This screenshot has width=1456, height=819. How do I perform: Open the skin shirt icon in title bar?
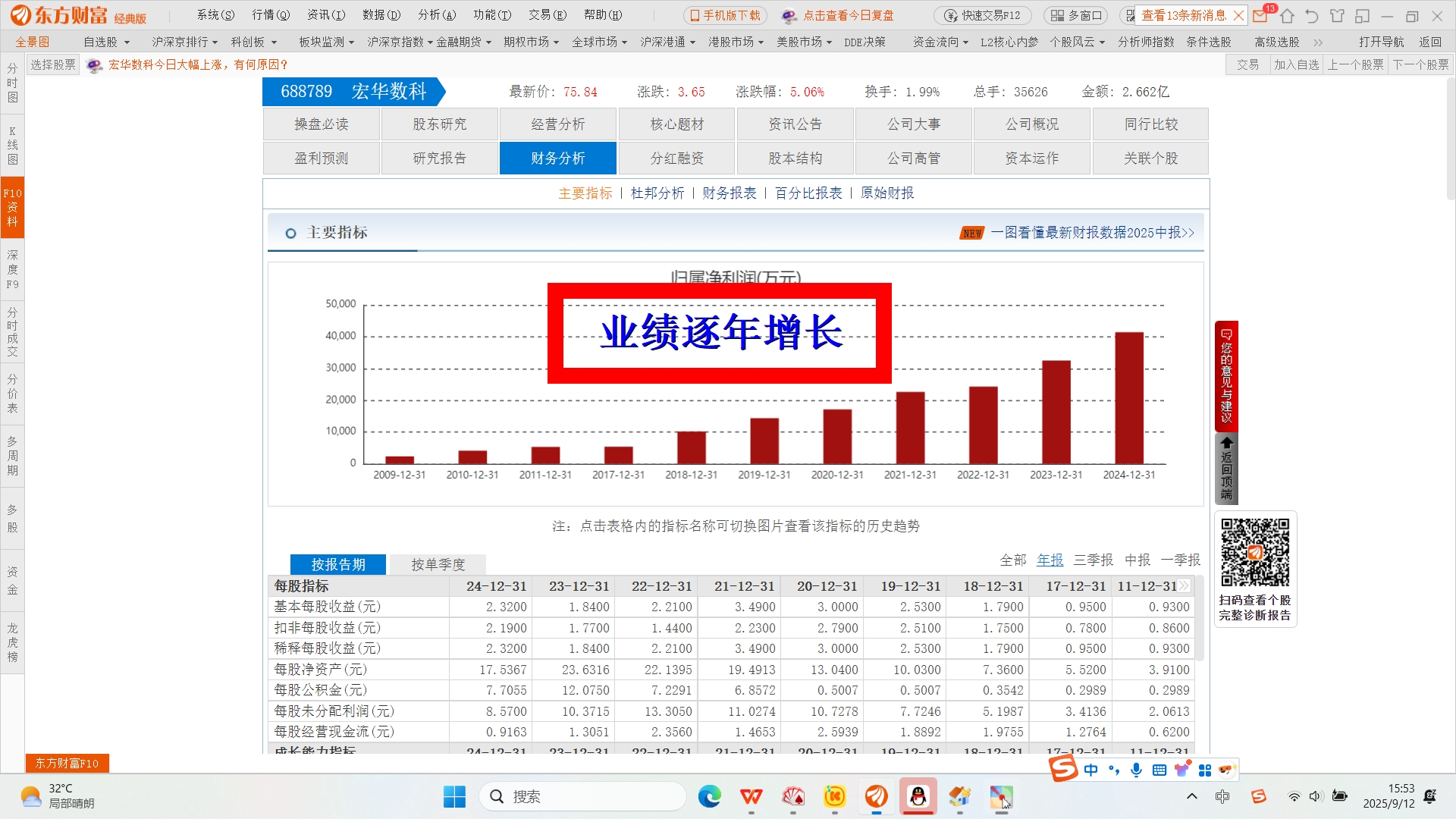pos(1337,15)
